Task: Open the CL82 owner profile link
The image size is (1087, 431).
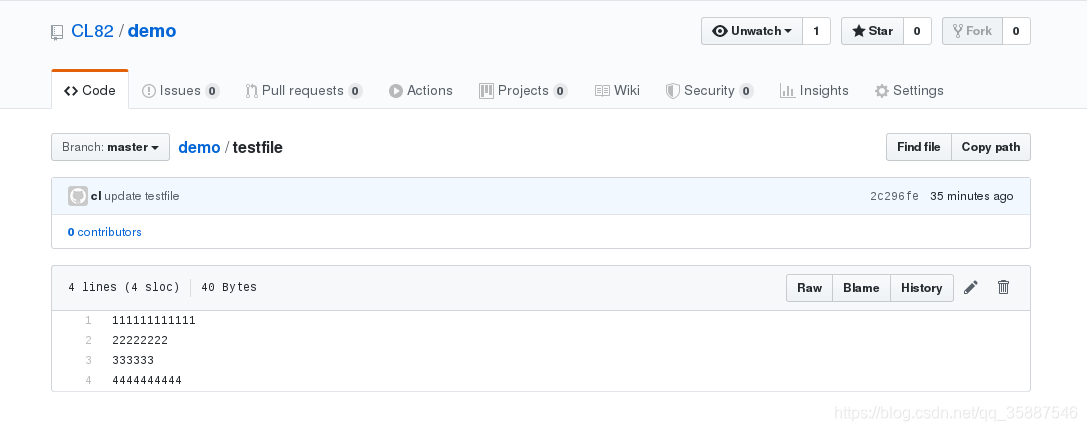Action: (92, 31)
